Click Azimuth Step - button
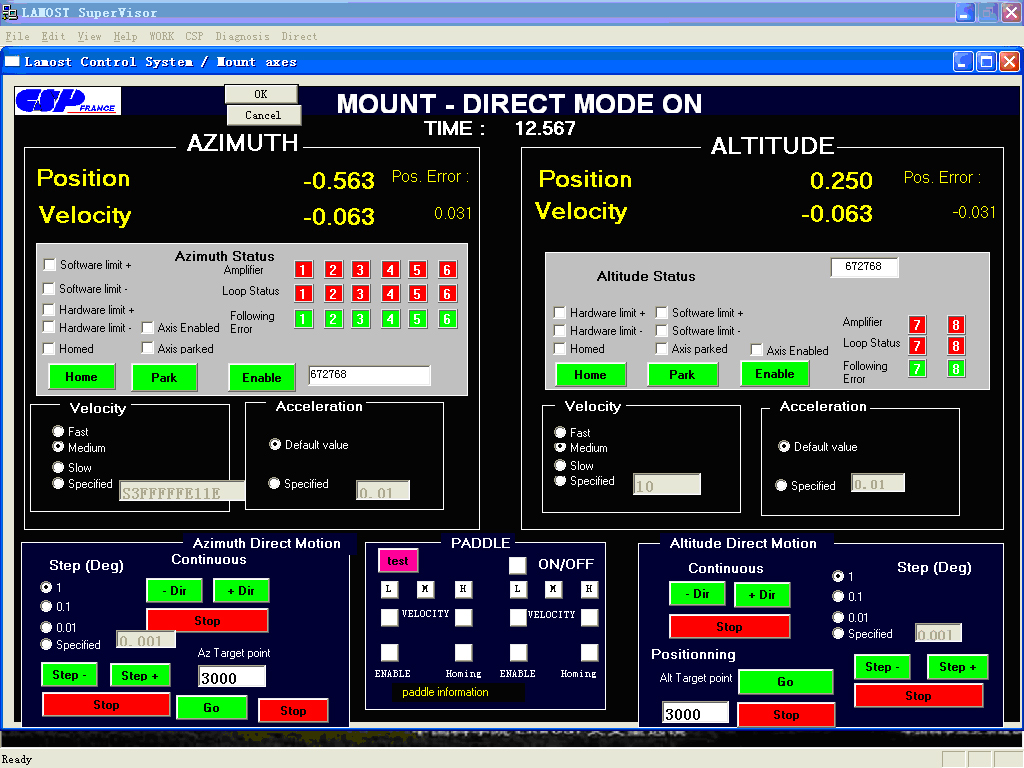Screen dimensions: 1024x768 (x=69, y=675)
